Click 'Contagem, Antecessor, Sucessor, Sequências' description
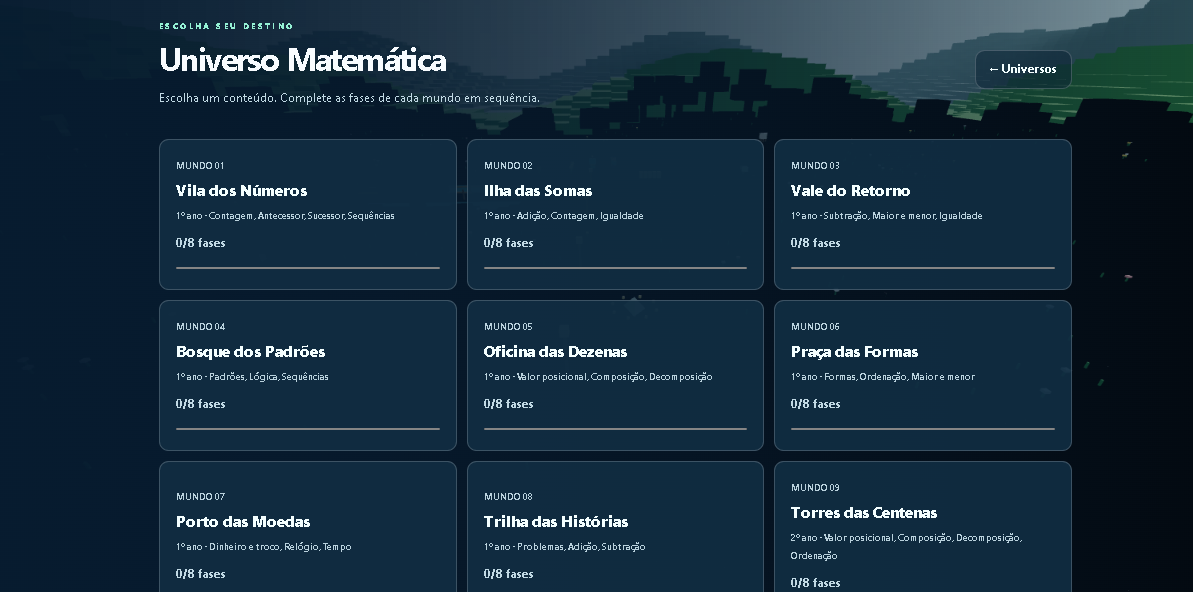This screenshot has width=1193, height=592. pos(285,216)
